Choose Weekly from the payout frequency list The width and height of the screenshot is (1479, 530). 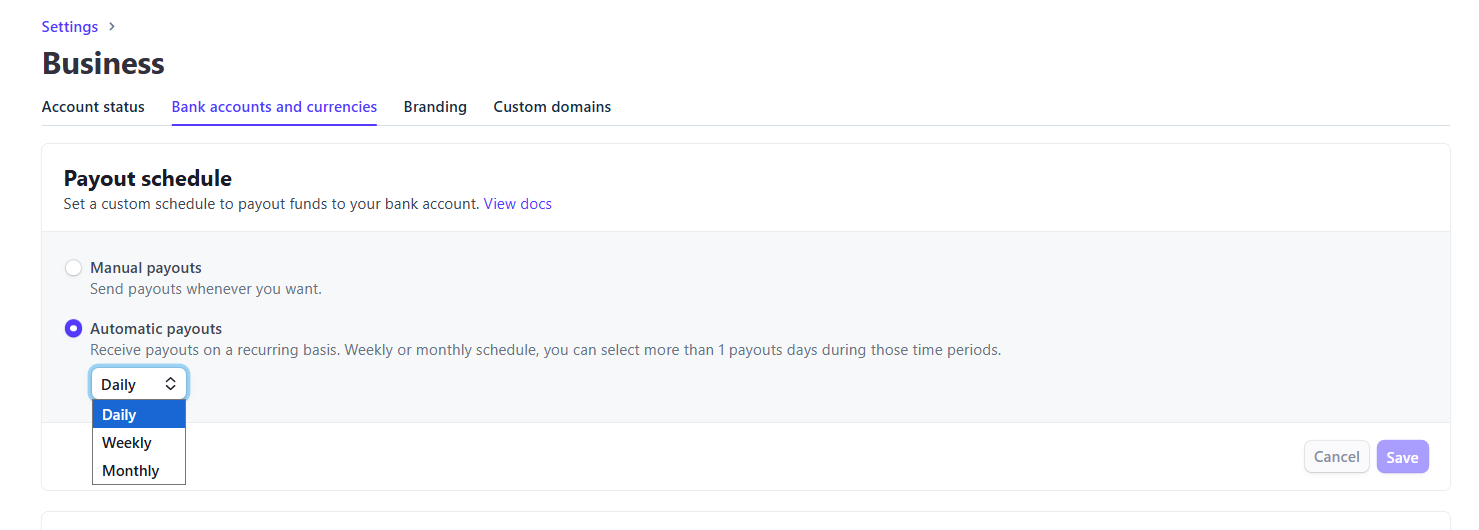139,443
